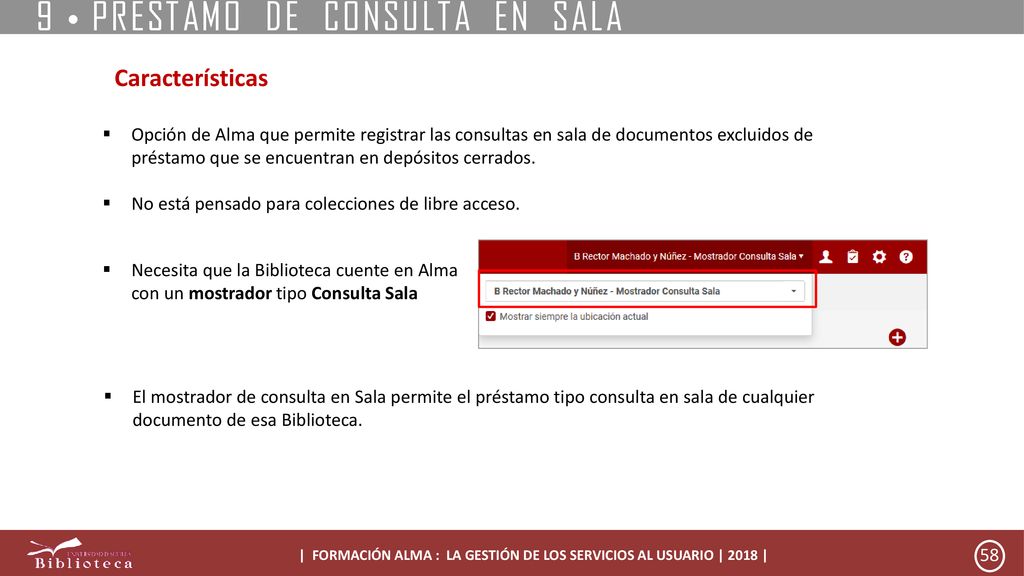
Task: Click the label 'Mostrar siempre la ubicación actual'
Action: [574, 317]
